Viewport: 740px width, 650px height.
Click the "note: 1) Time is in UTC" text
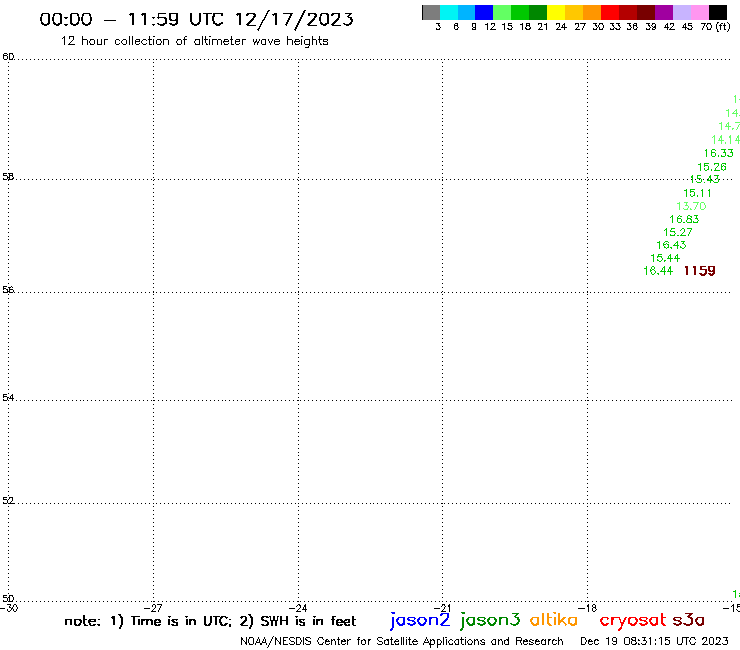[x=148, y=621]
